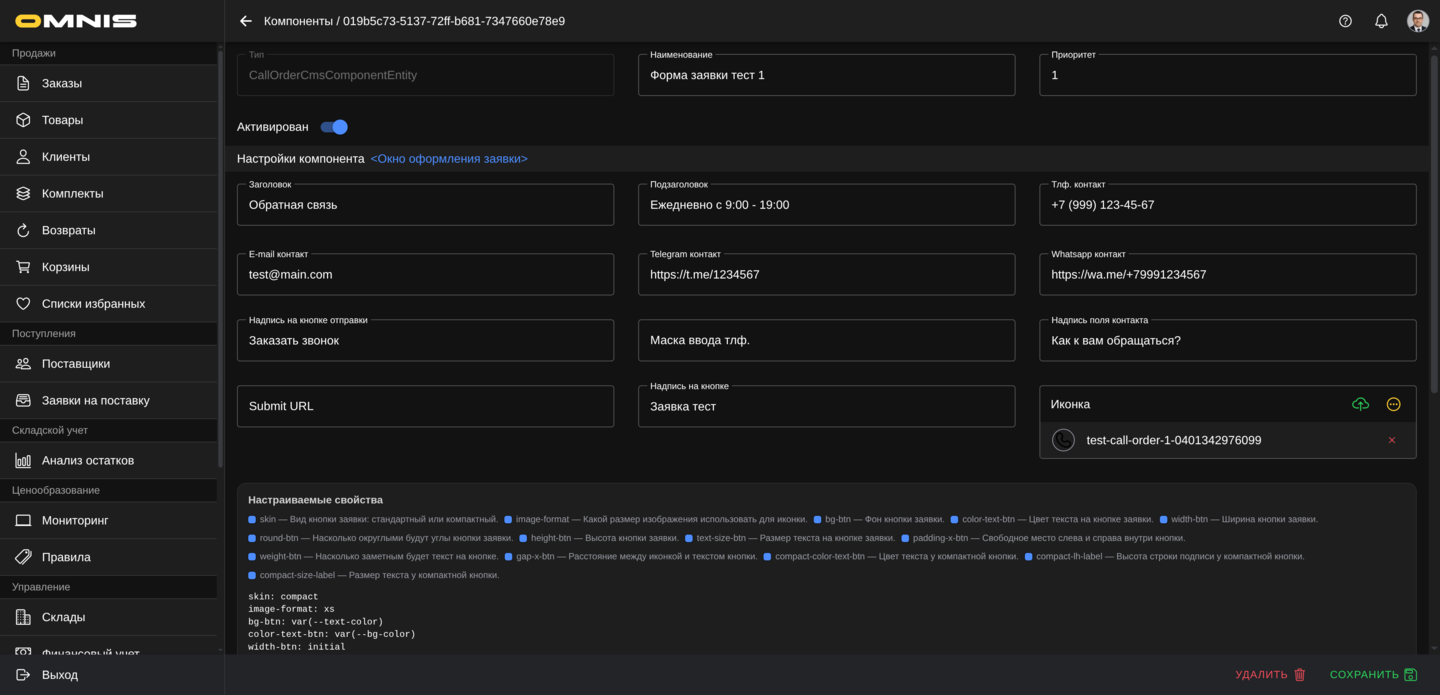This screenshot has width=1440, height=695.
Task: Go to Товары section
Action: [x=62, y=120]
